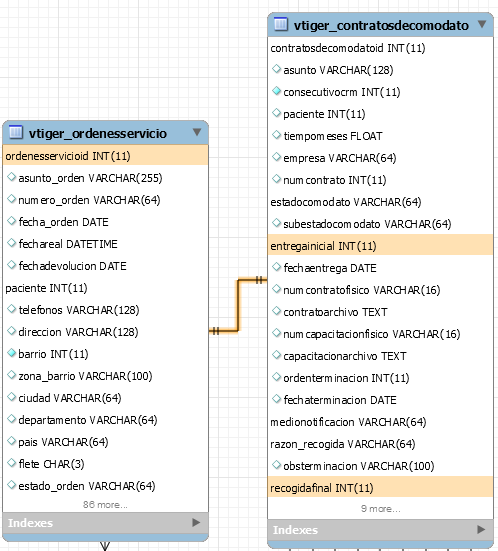Click the vtiger_contratosdecomodato table icon
Screen dimensions: 498x551
click(280, 24)
